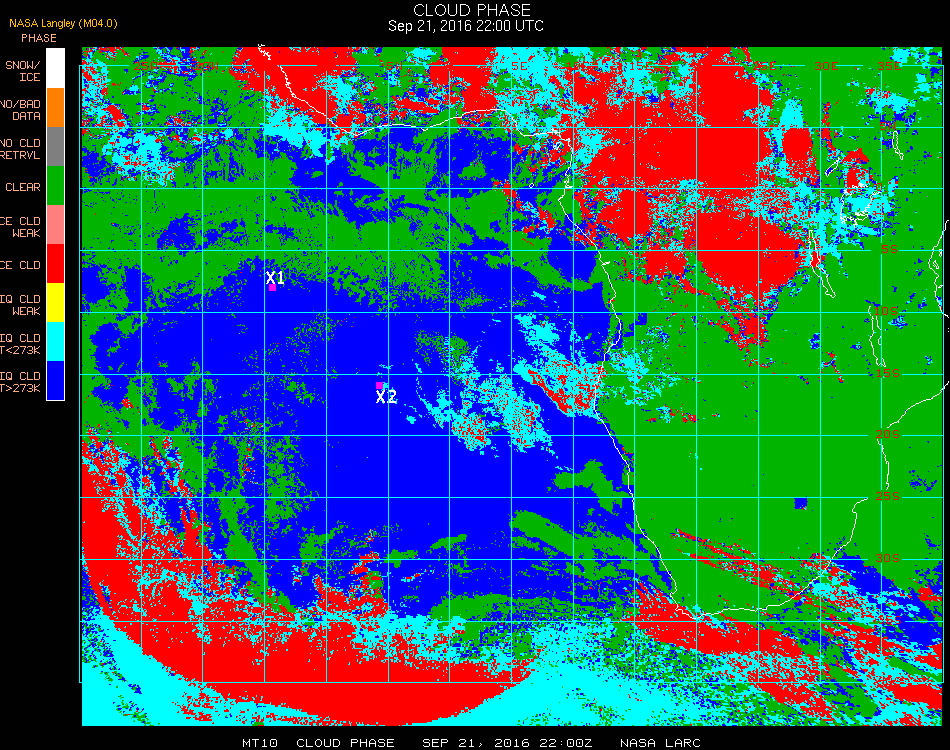This screenshot has height=750, width=950.
Task: Click the pink ICE CLD WEAK legend swatch
Action: [55, 225]
